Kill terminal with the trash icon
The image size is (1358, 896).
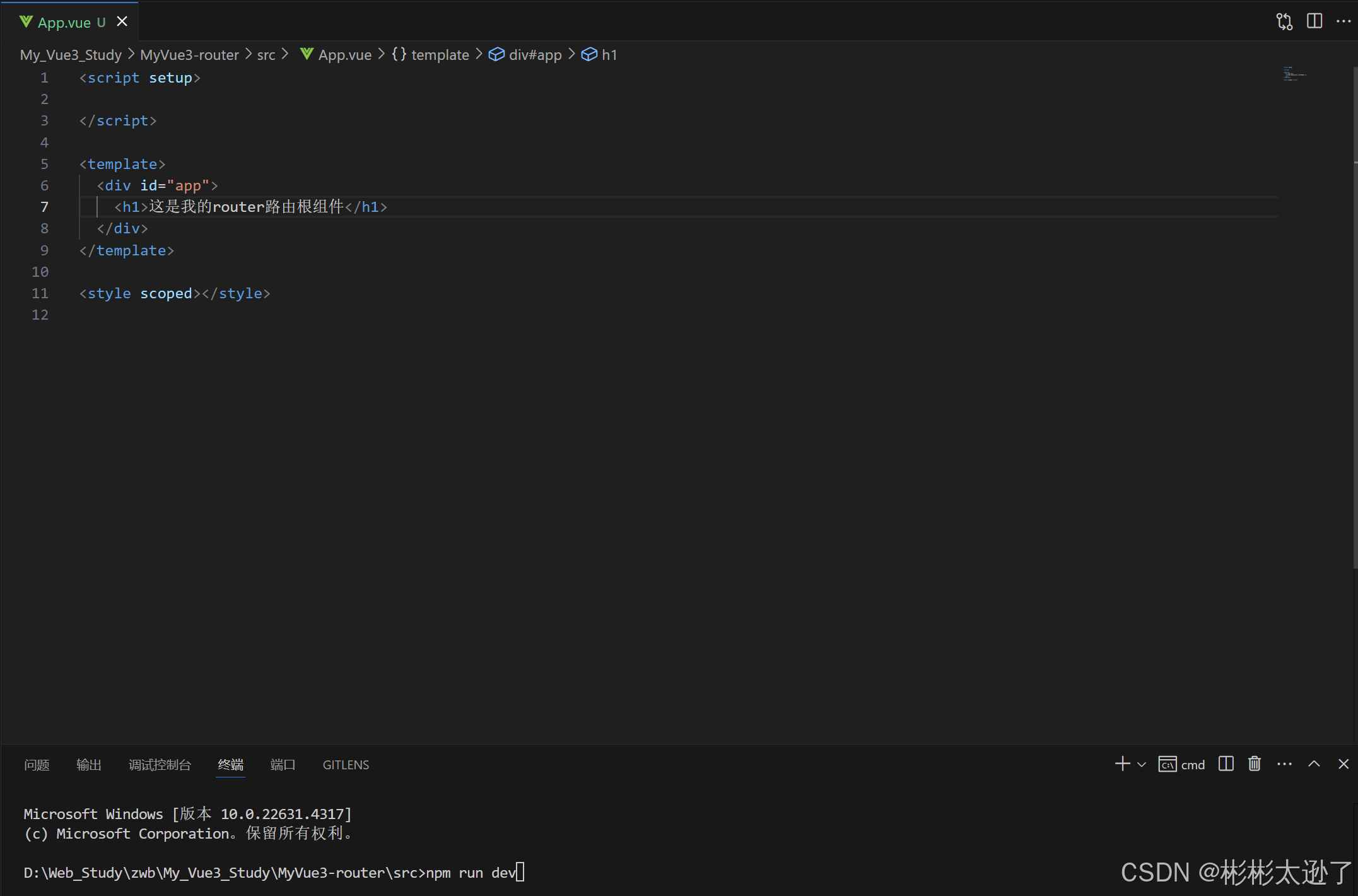tap(1255, 764)
